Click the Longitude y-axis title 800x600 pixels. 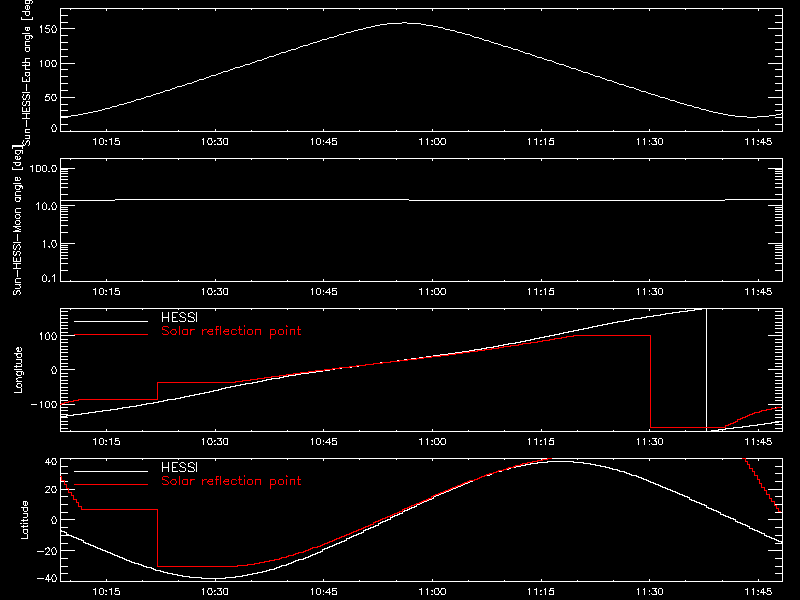point(18,370)
